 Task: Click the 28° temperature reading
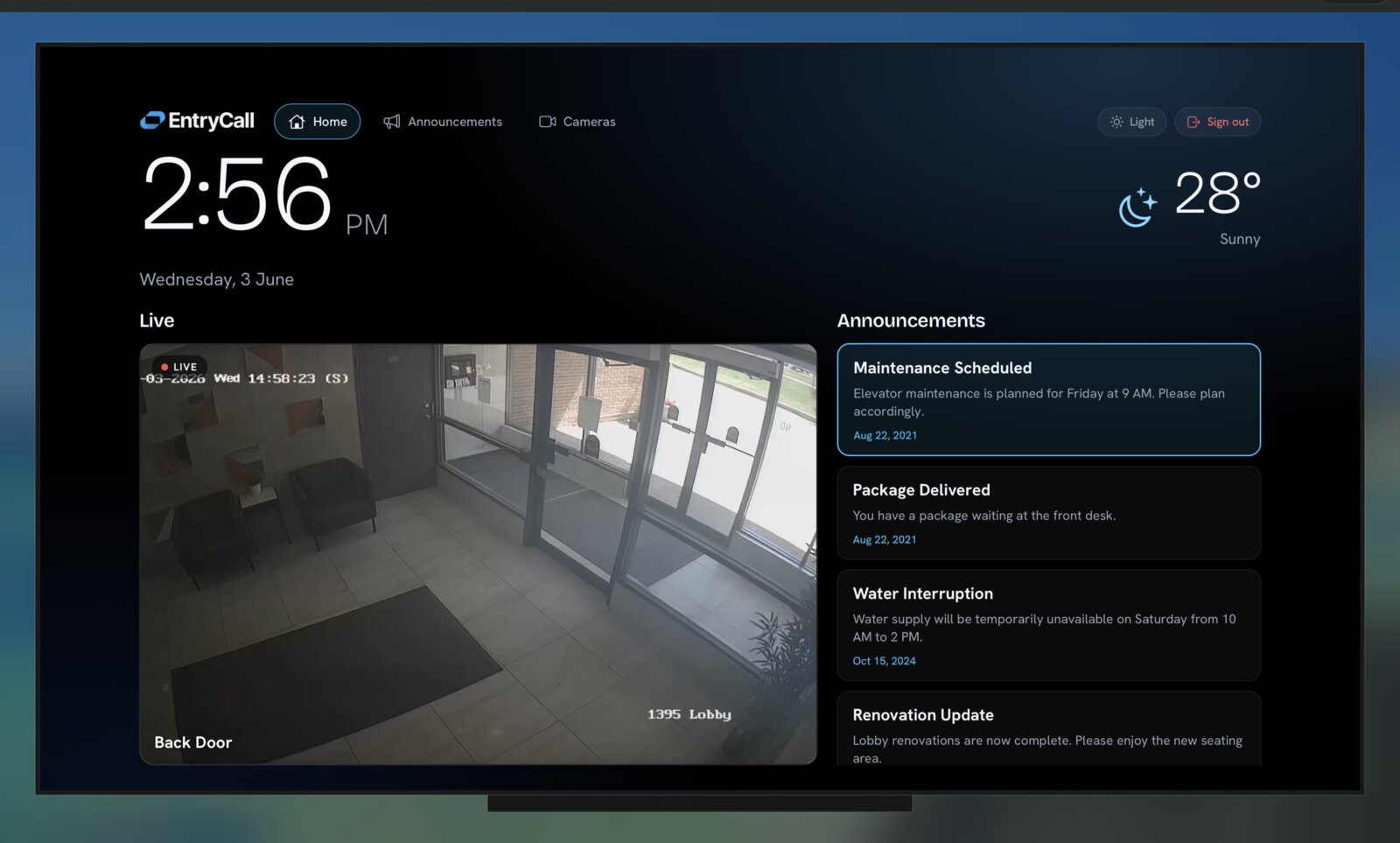[1217, 193]
